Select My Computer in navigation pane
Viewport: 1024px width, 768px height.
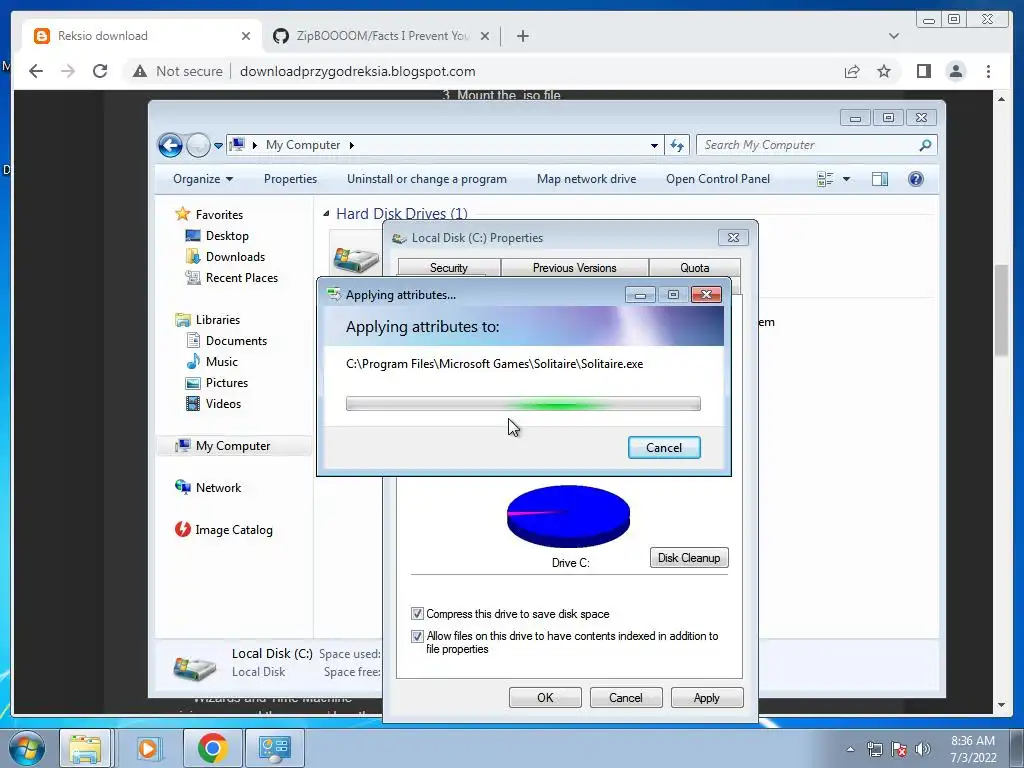point(232,446)
